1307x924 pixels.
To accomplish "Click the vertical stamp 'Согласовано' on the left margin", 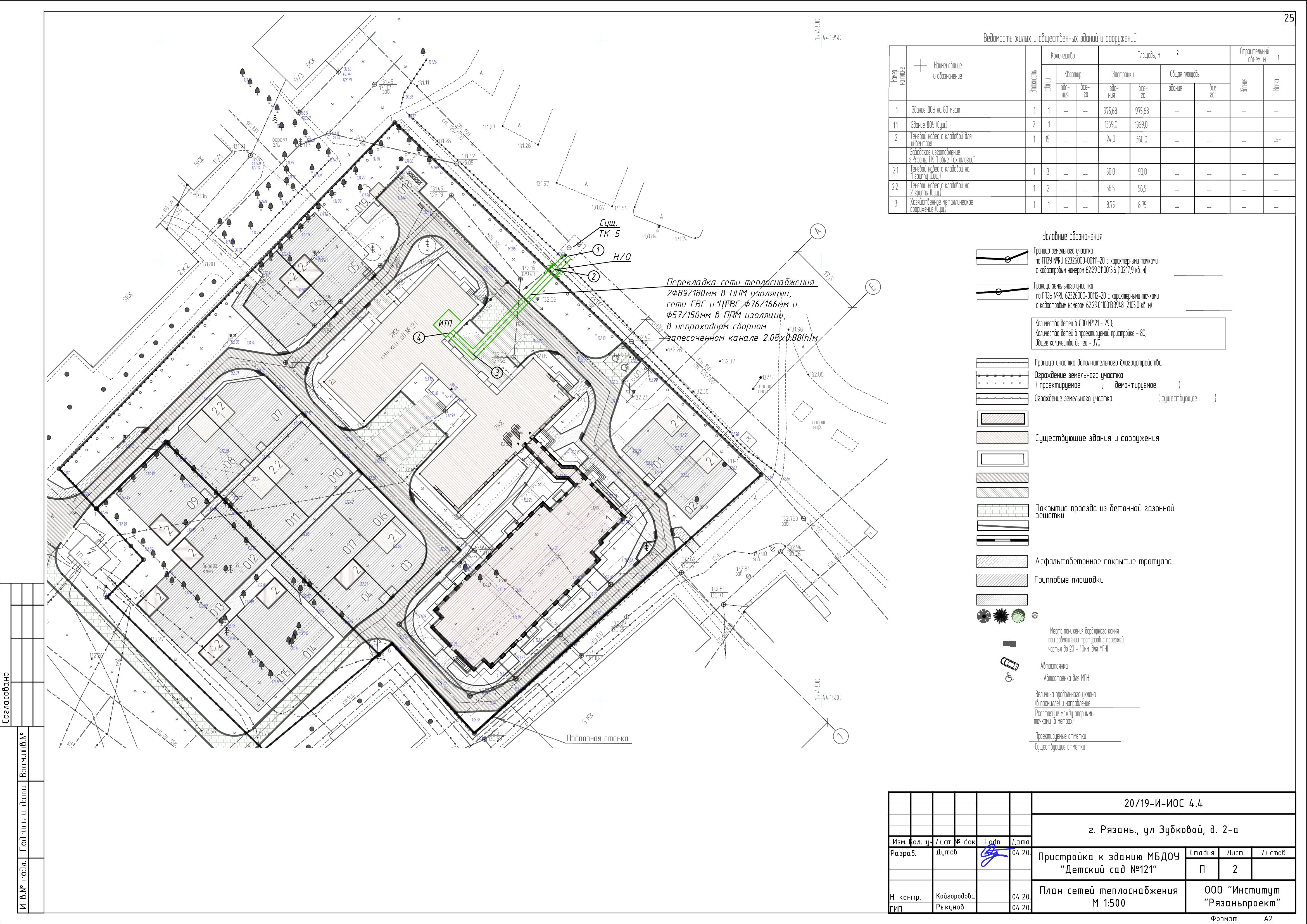I will (6, 698).
